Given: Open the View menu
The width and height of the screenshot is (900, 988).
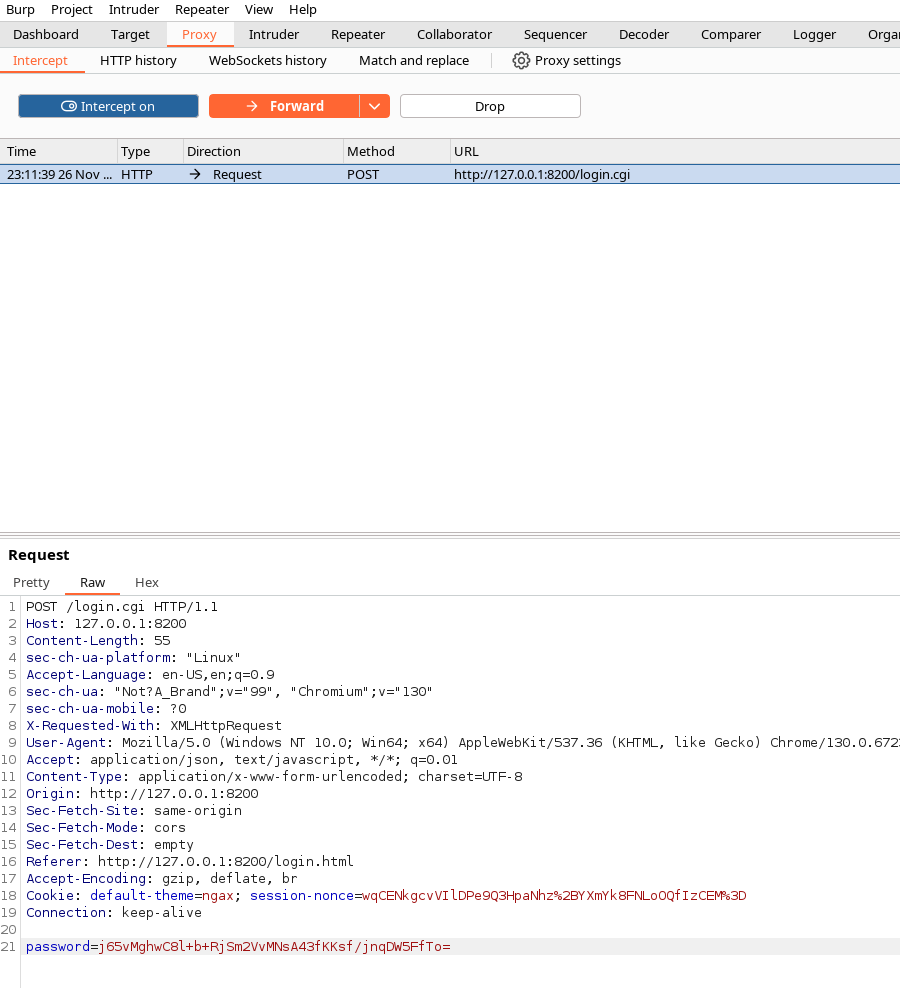Looking at the screenshot, I should coord(259,9).
